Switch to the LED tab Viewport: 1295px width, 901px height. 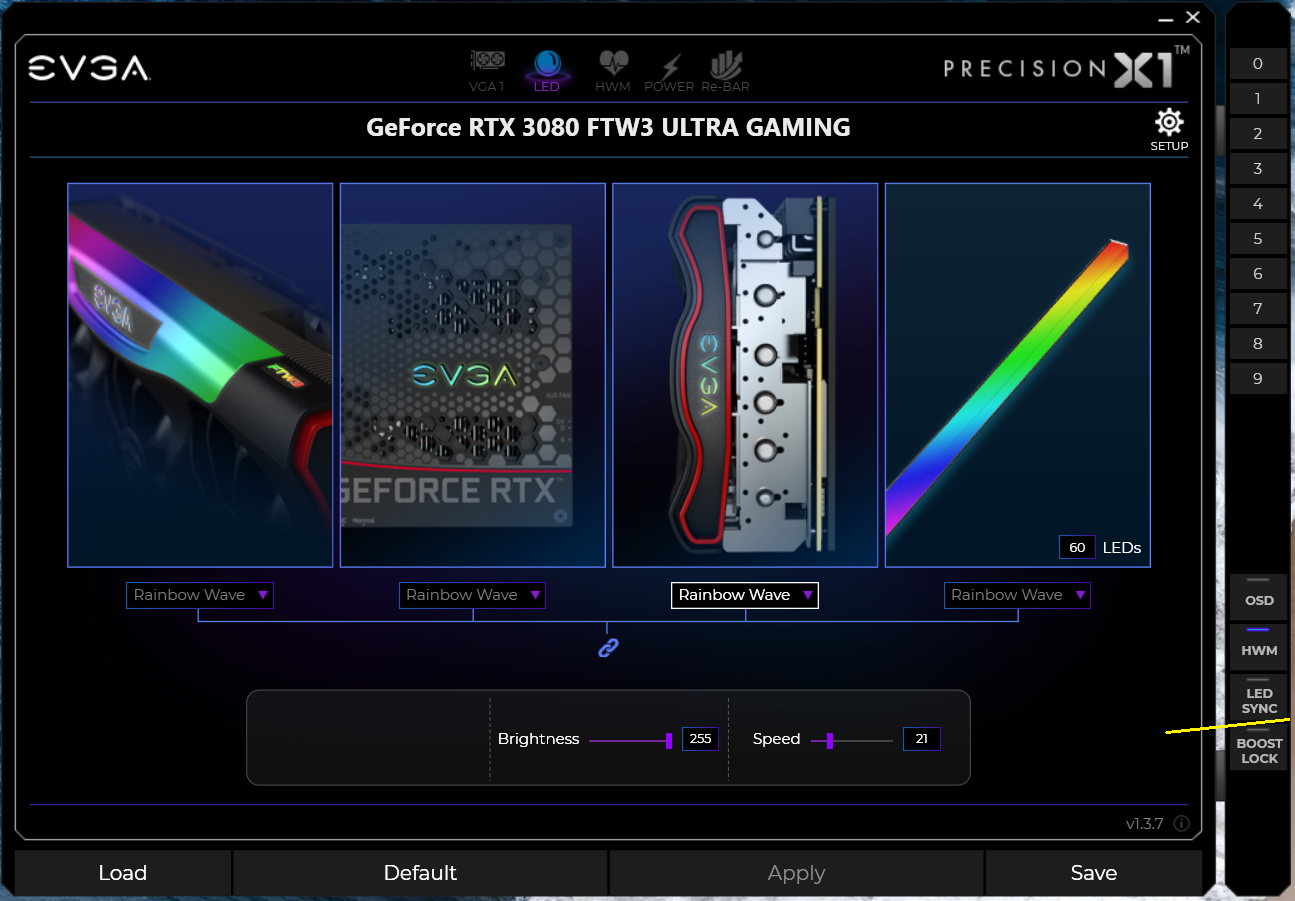pyautogui.click(x=547, y=70)
